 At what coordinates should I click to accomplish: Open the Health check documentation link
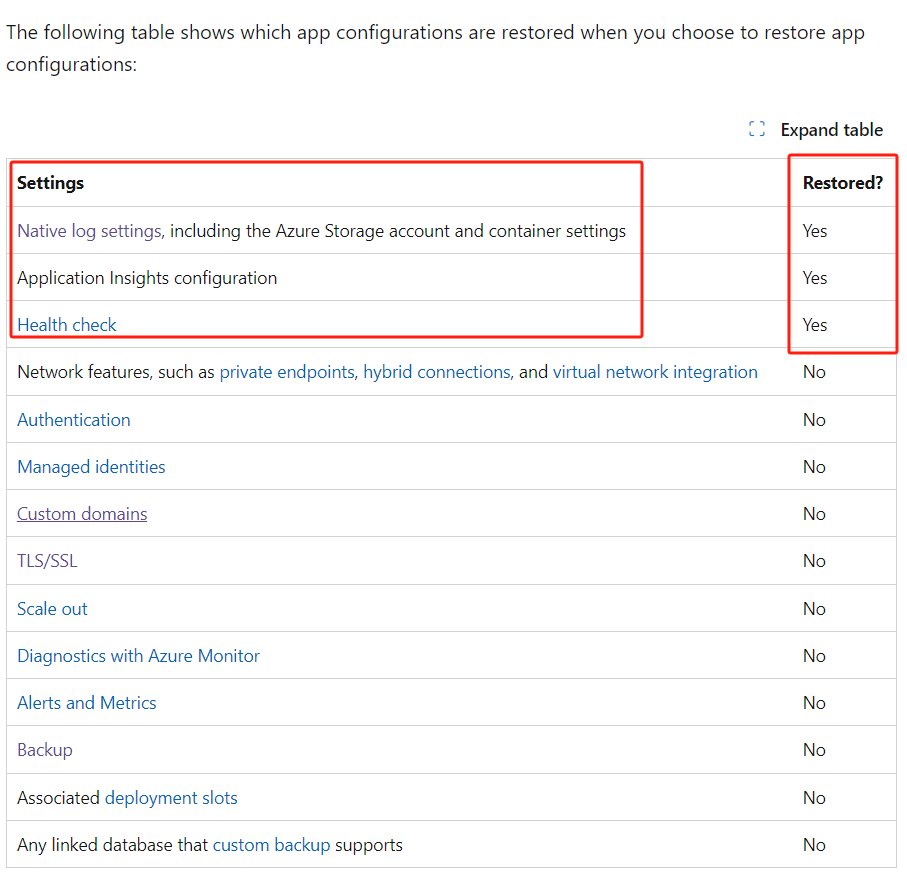(x=66, y=324)
